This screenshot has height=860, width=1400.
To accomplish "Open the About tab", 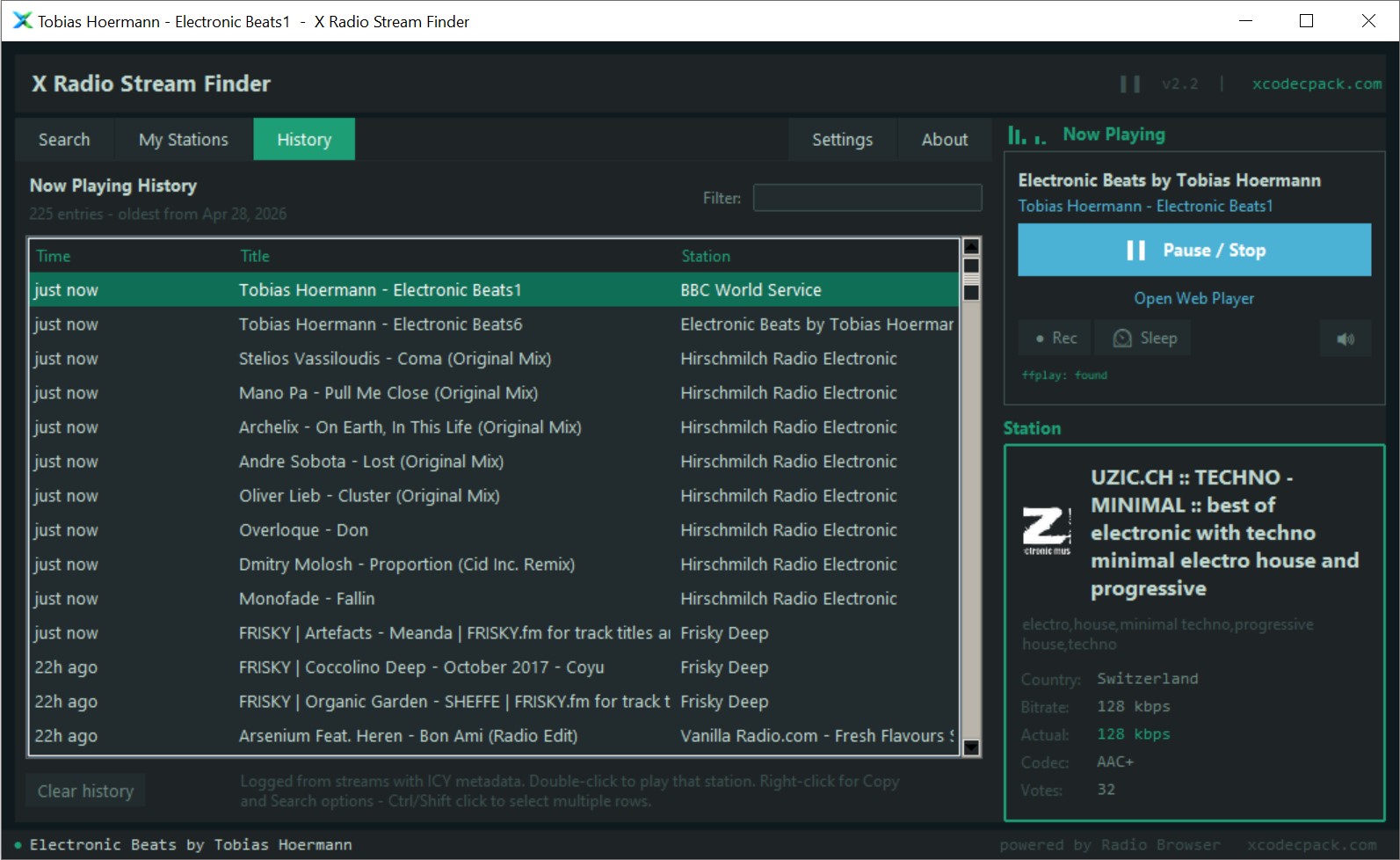I will click(x=945, y=139).
